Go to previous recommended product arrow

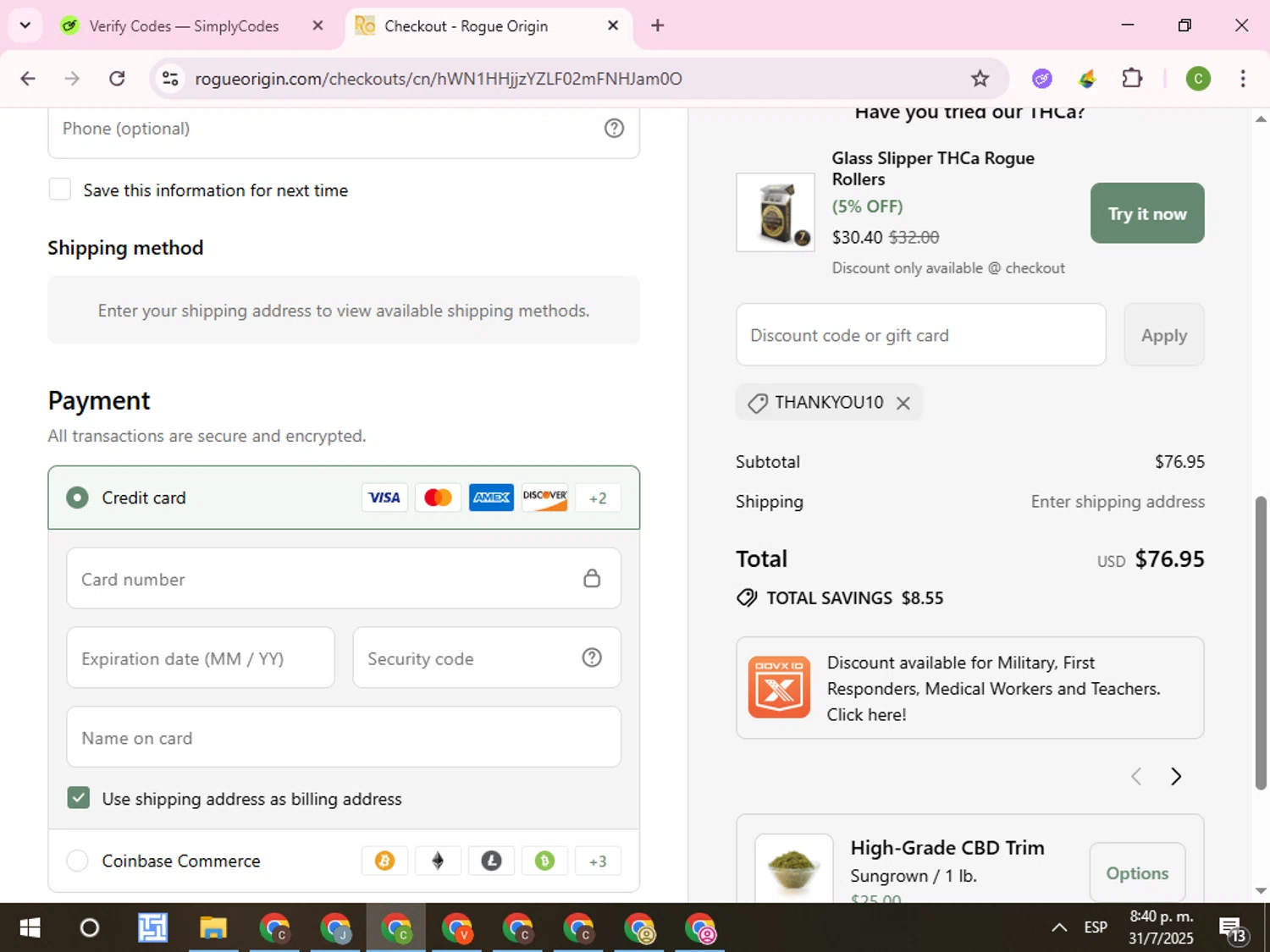[1136, 776]
